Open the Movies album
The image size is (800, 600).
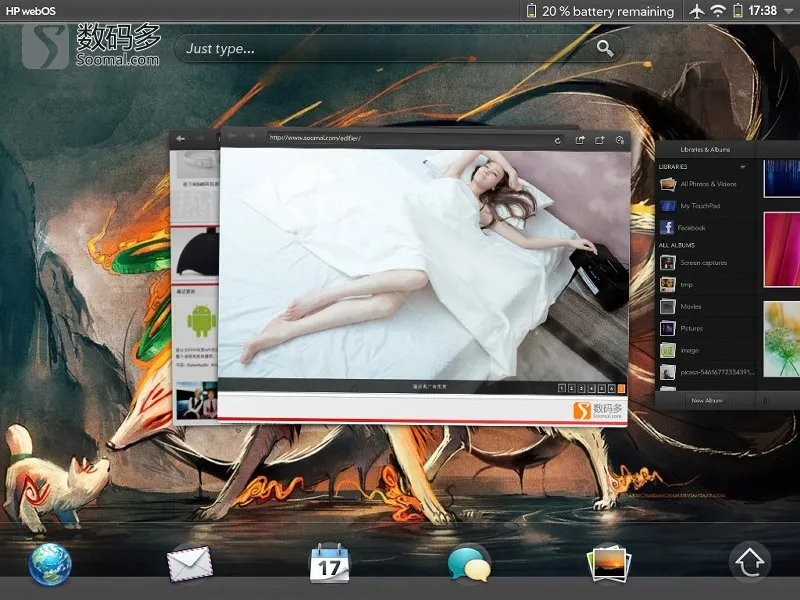tap(706, 307)
